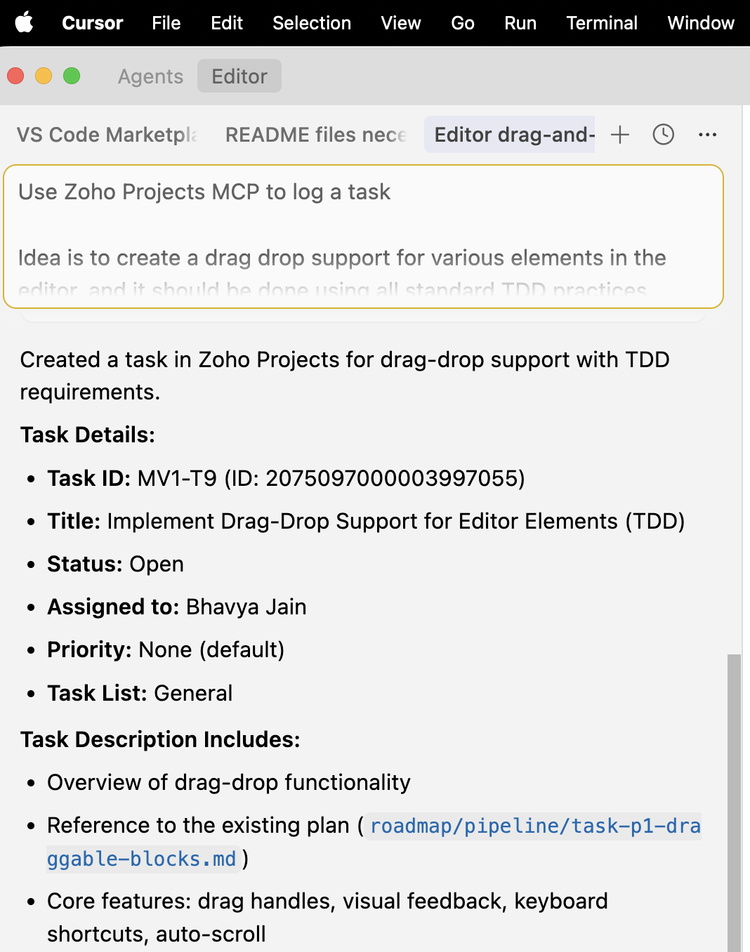Open the Go menu

(462, 23)
